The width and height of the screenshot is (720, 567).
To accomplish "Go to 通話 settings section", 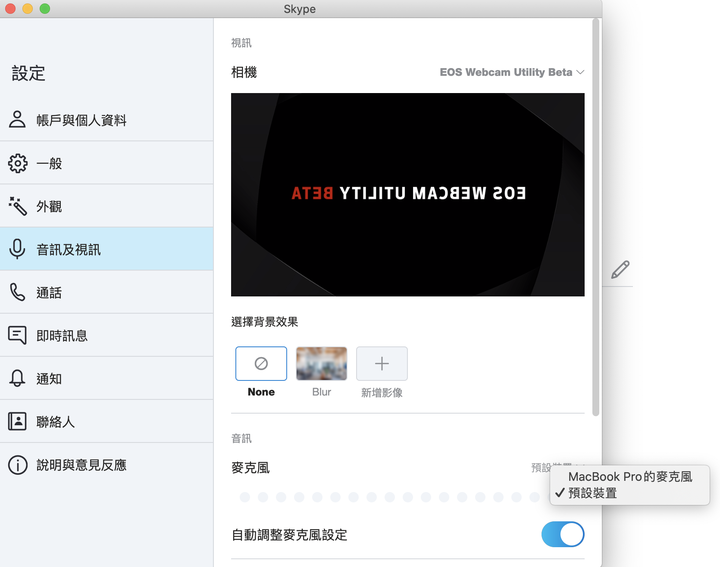I will (107, 292).
